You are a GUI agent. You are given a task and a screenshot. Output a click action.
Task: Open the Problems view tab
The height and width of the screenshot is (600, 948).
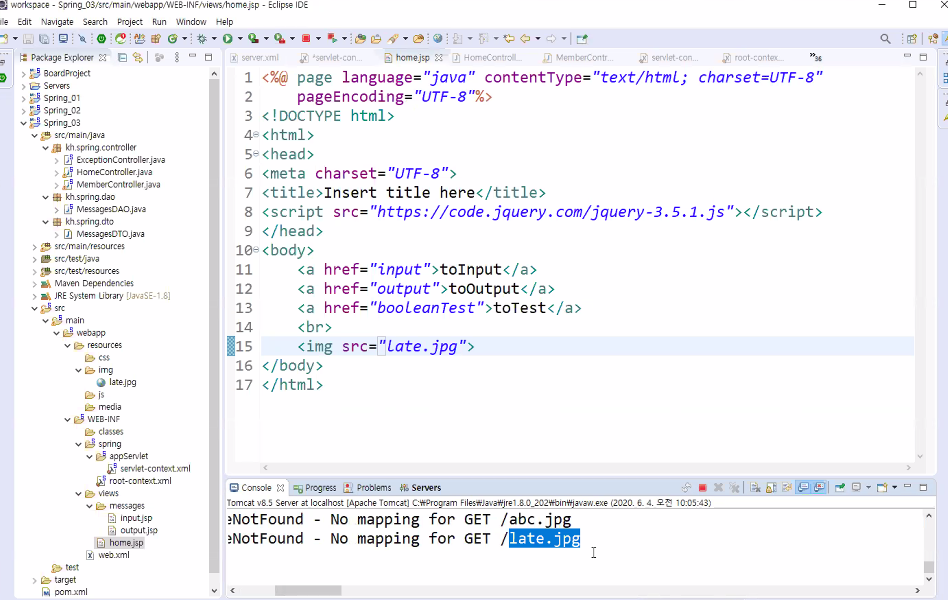pyautogui.click(x=368, y=488)
